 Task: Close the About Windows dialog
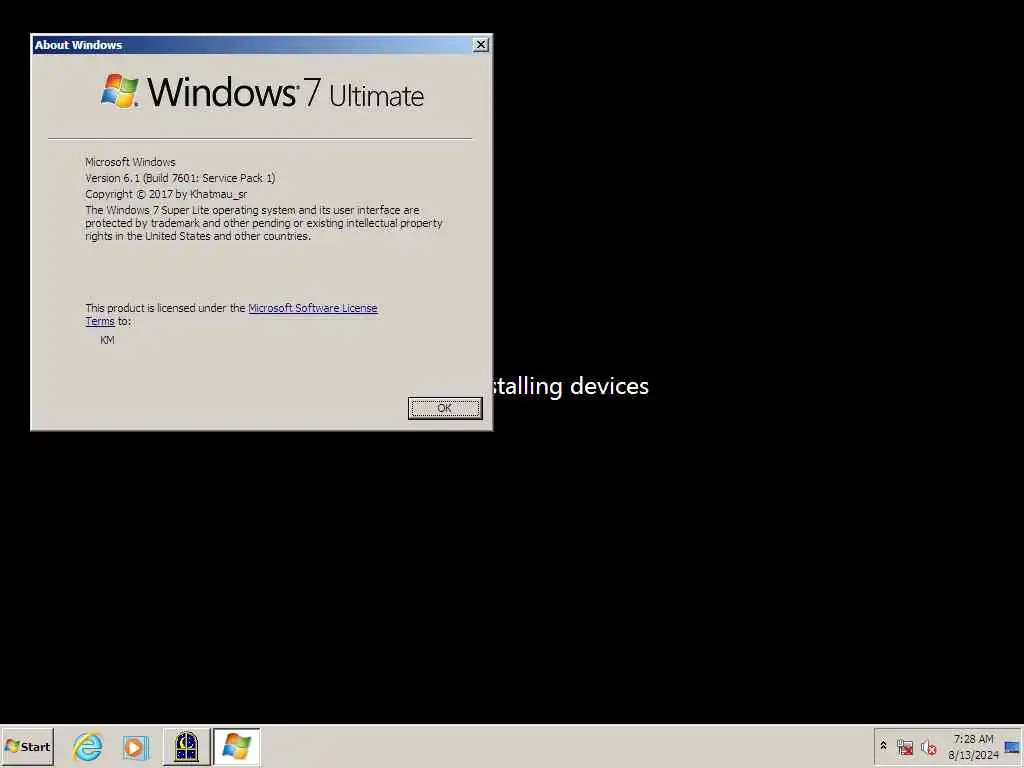pos(481,44)
